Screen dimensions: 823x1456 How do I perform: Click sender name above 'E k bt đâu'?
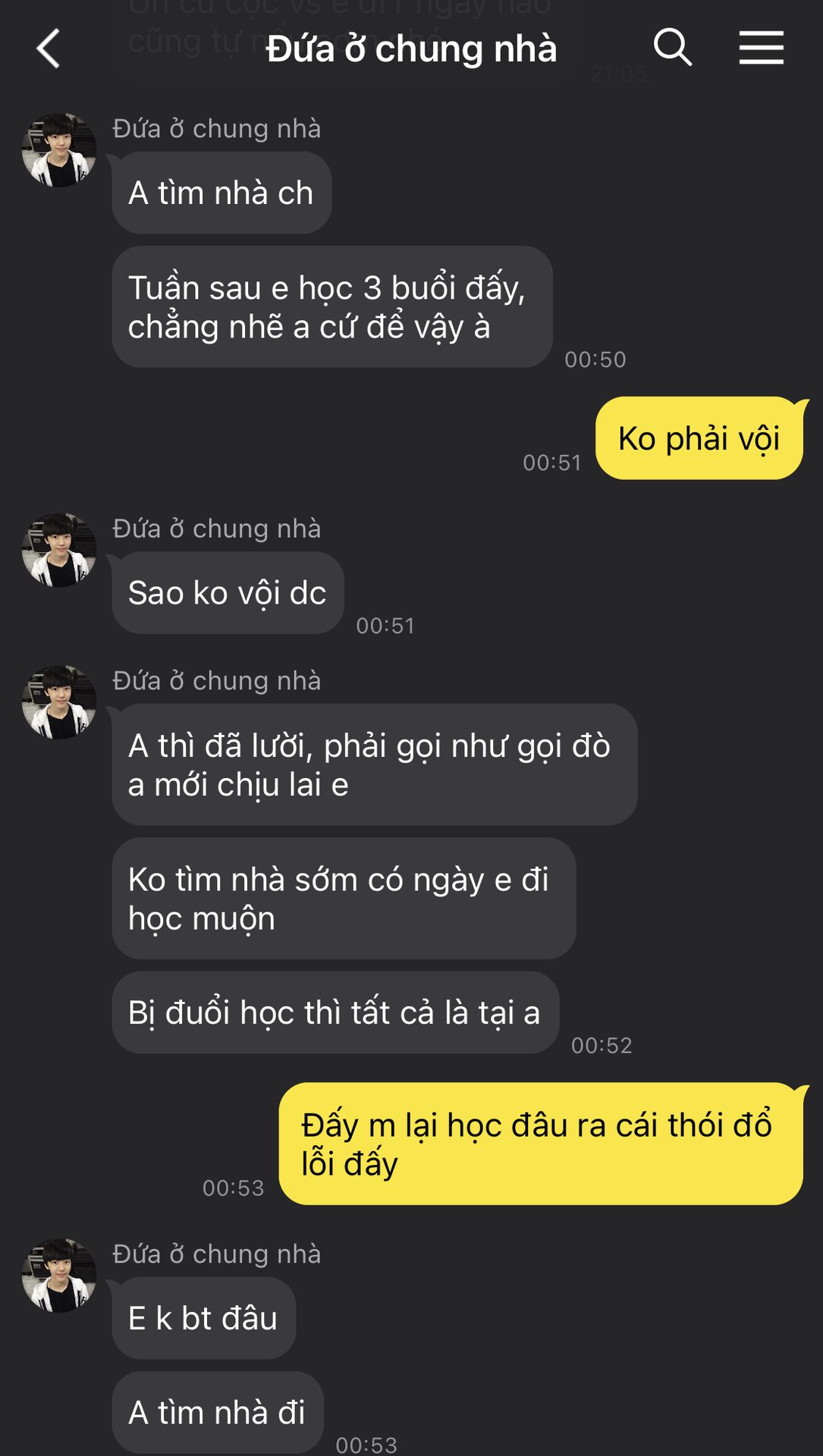click(217, 1254)
